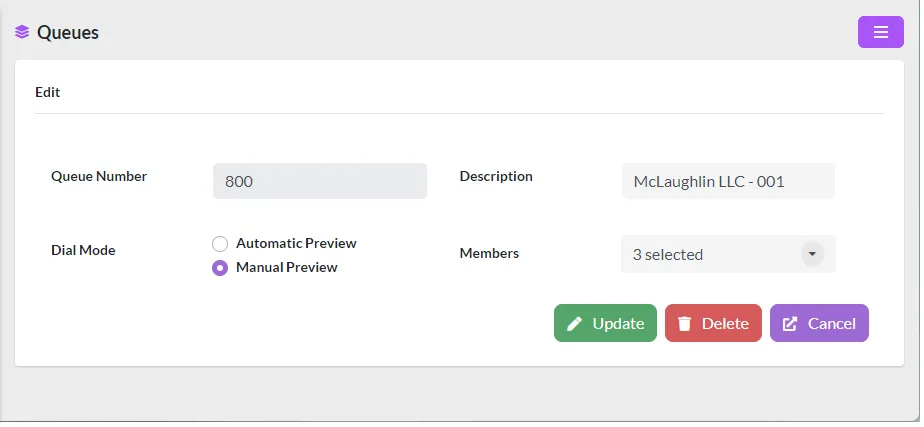Viewport: 924px width, 427px height.
Task: Select Automatic Preview dial mode
Action: point(220,243)
